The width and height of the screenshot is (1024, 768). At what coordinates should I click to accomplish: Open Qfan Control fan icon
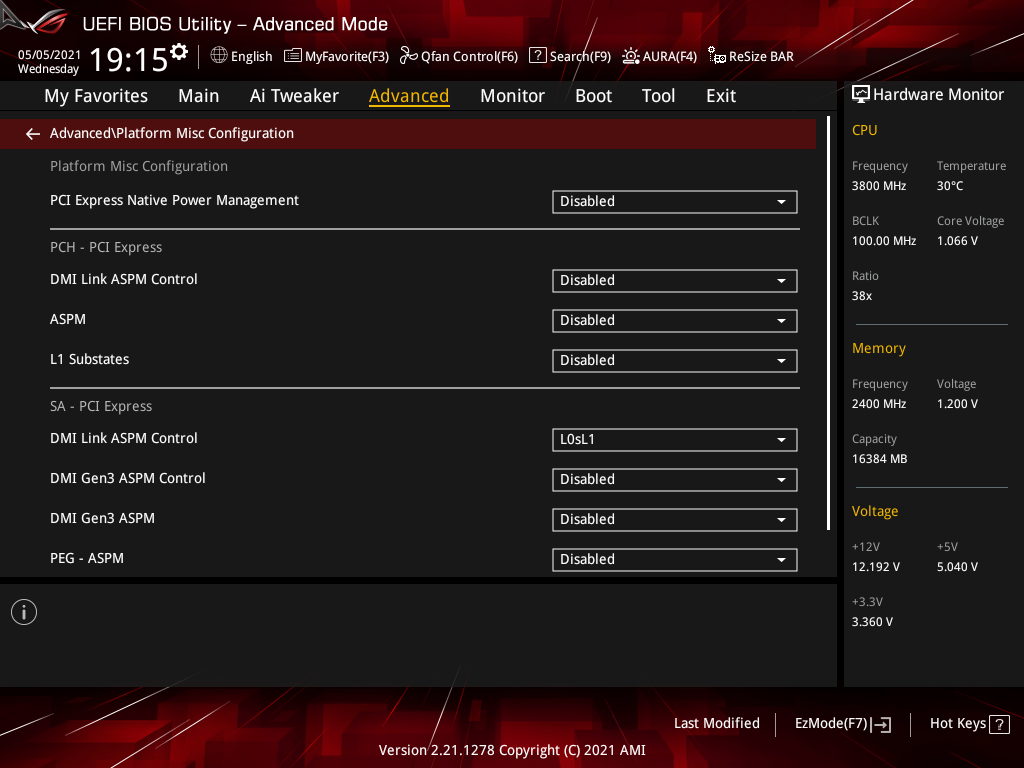click(409, 56)
